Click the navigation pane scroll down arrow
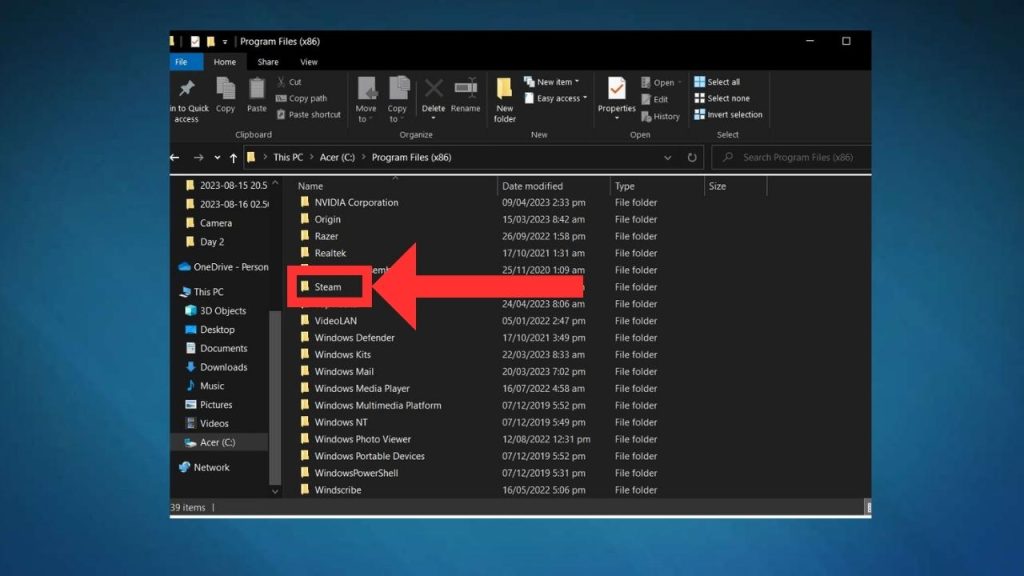 (275, 492)
